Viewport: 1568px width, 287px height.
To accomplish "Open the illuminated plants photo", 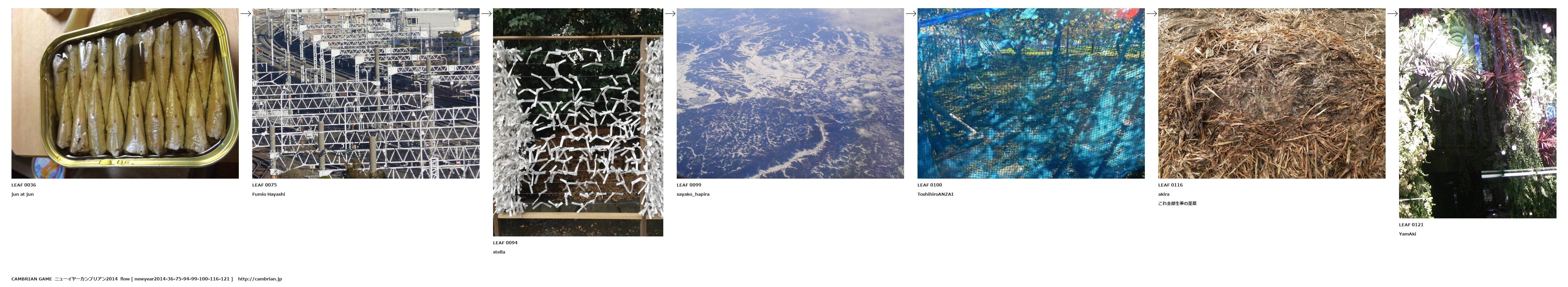I will [x=1477, y=113].
